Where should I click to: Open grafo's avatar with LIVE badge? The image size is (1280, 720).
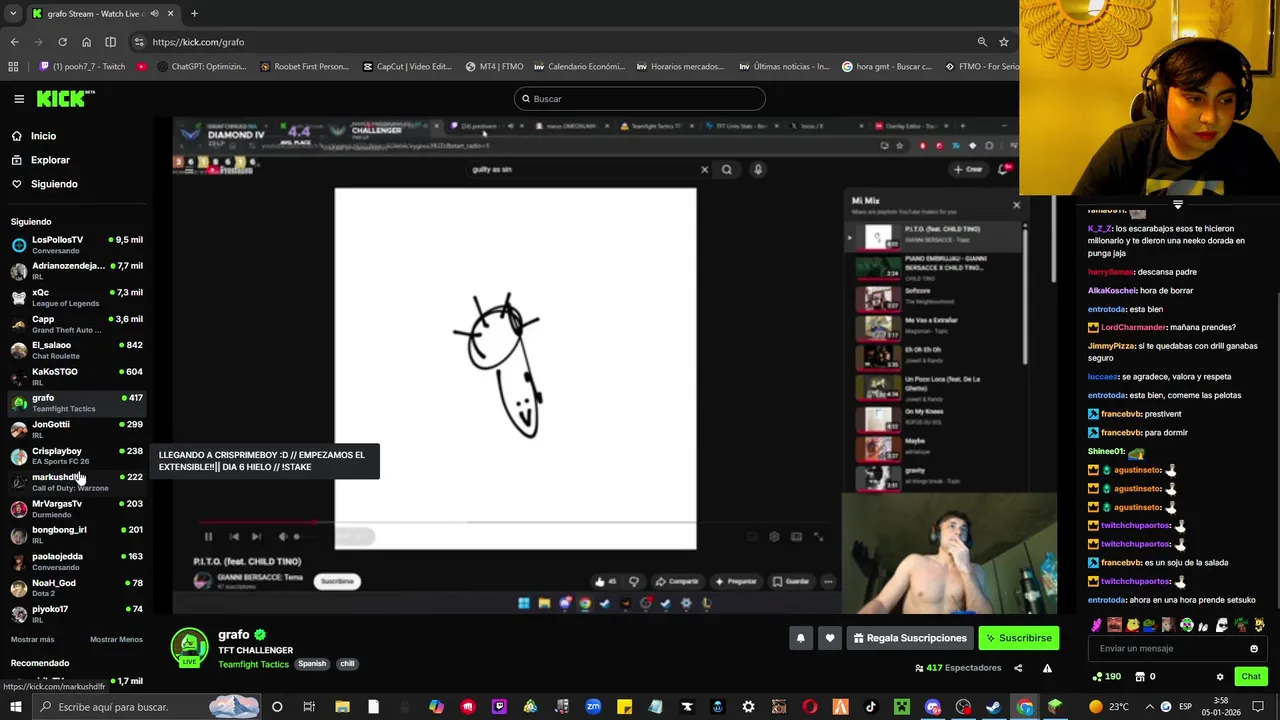click(190, 647)
